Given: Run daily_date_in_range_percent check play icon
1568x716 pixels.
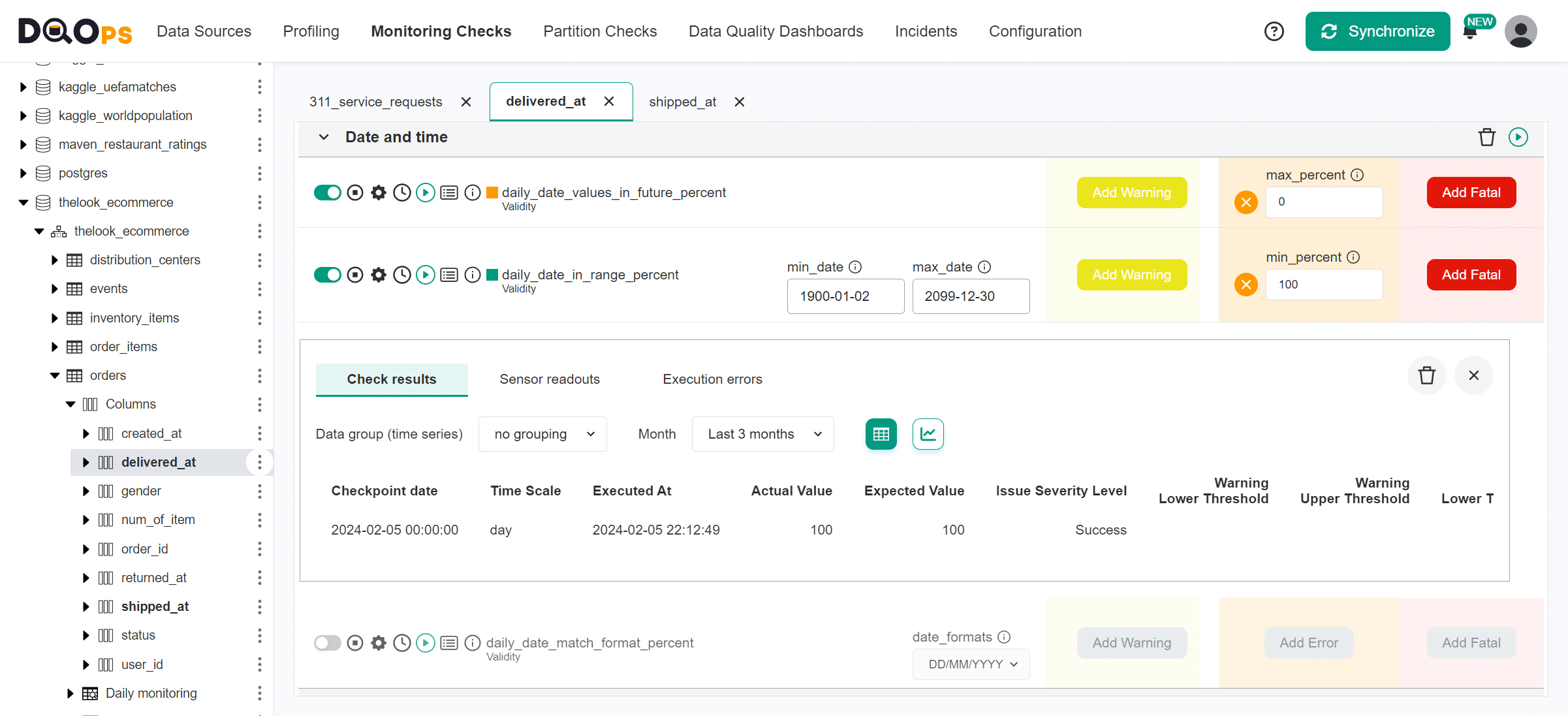Looking at the screenshot, I should (426, 275).
